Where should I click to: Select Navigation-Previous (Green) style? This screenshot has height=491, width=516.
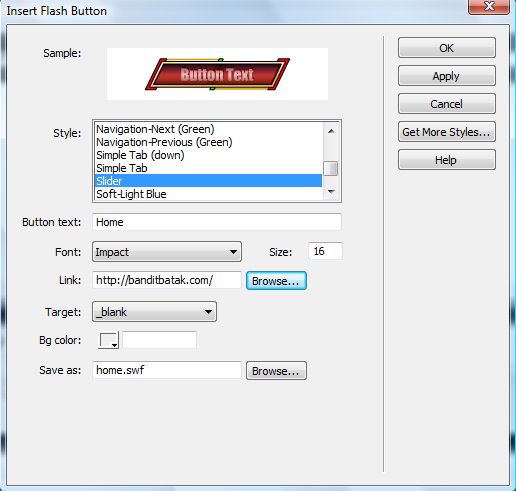(208, 142)
